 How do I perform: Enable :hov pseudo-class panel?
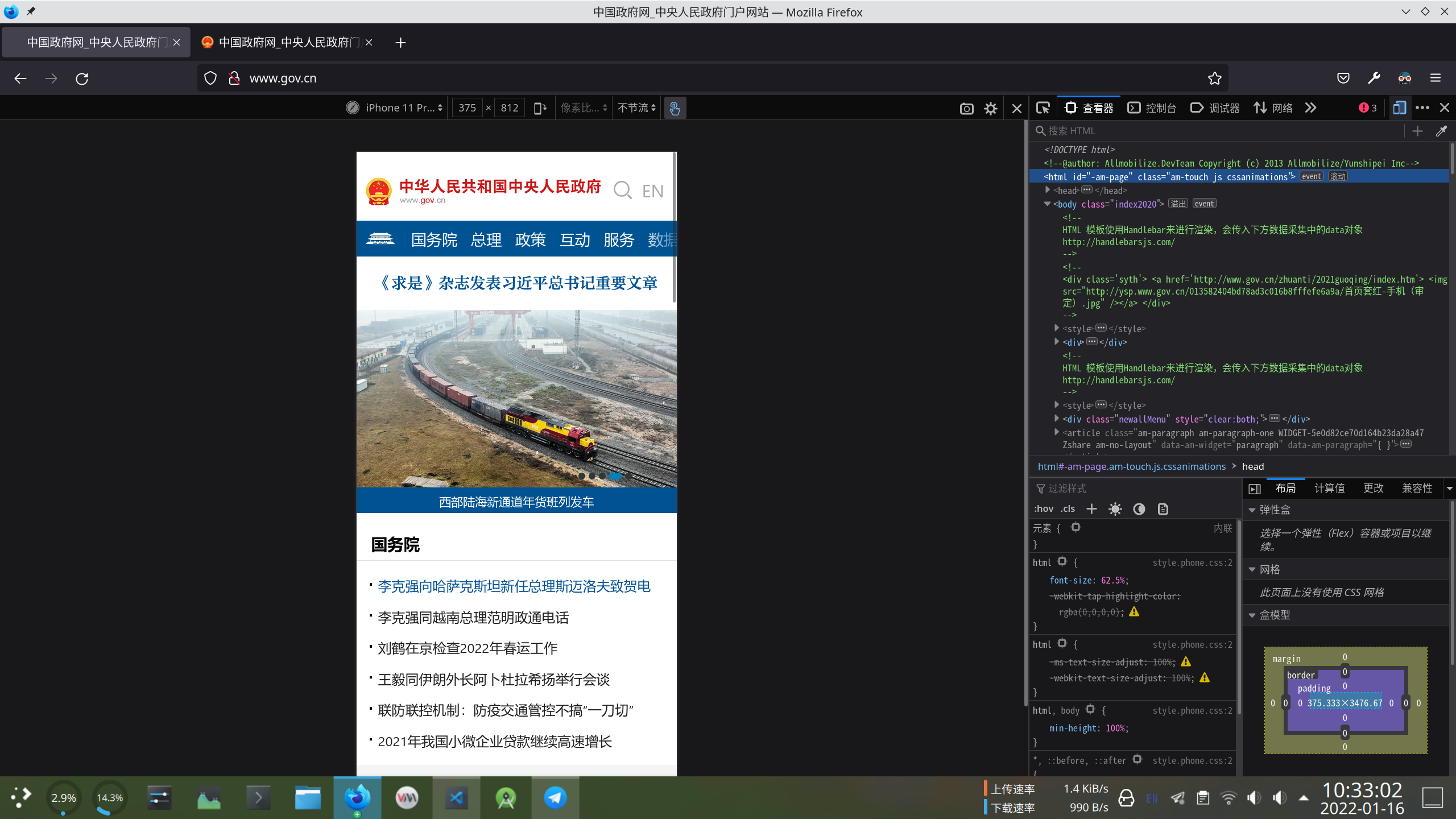coord(1044,508)
